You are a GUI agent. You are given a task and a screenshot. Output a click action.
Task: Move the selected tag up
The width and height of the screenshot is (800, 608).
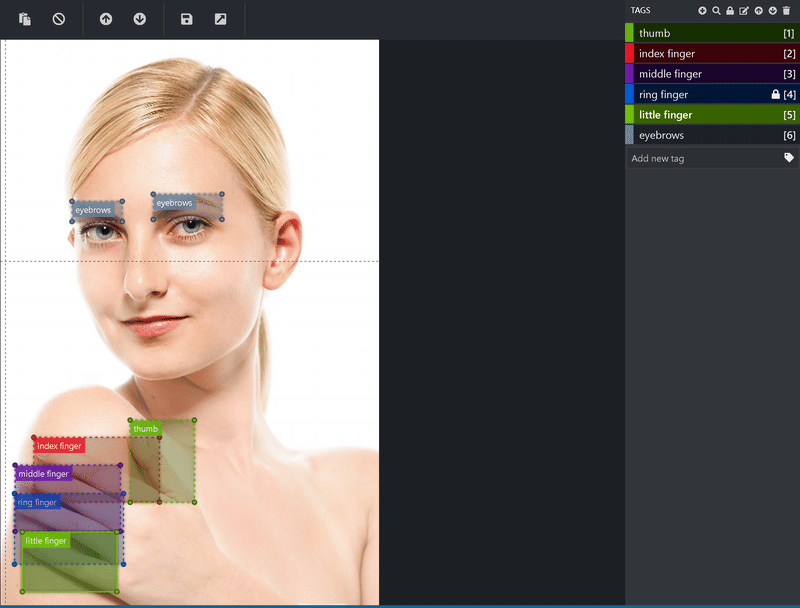point(759,11)
